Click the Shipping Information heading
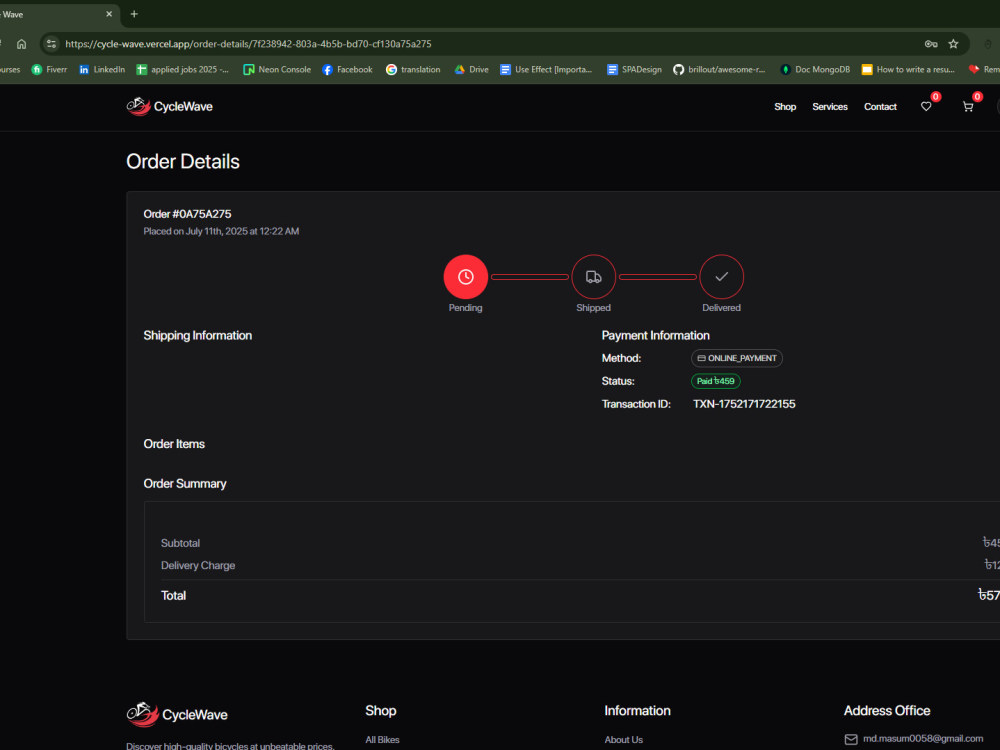 198,335
